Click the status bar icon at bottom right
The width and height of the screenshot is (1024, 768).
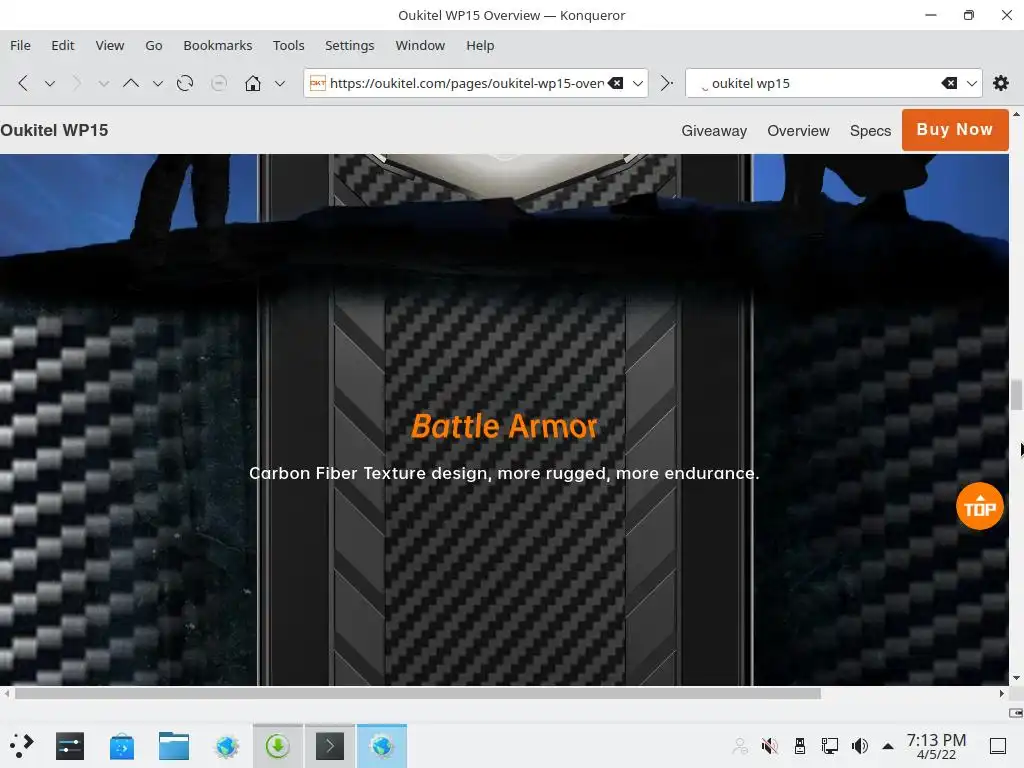(1016, 712)
